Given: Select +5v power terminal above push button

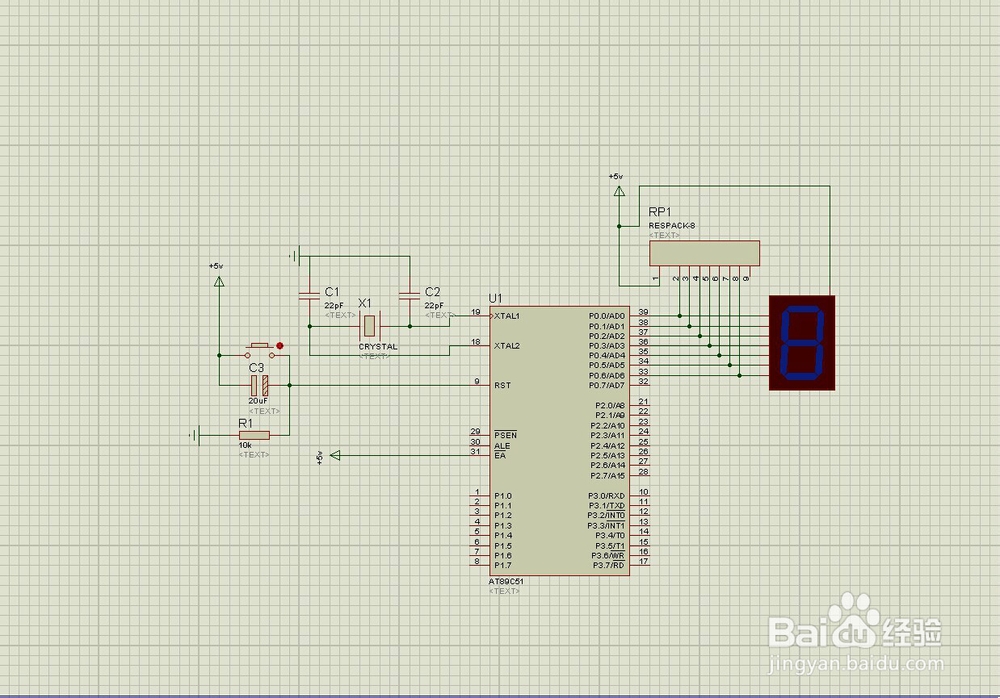Looking at the screenshot, I should [219, 281].
